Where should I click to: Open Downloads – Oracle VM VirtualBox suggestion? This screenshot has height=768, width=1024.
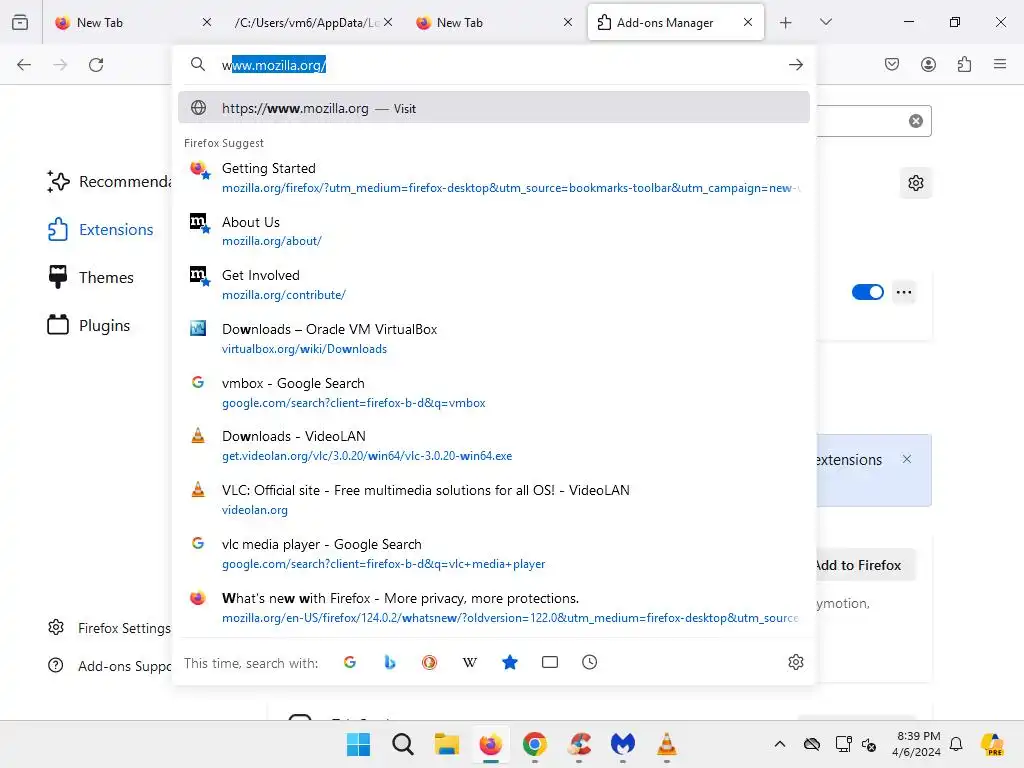point(494,338)
